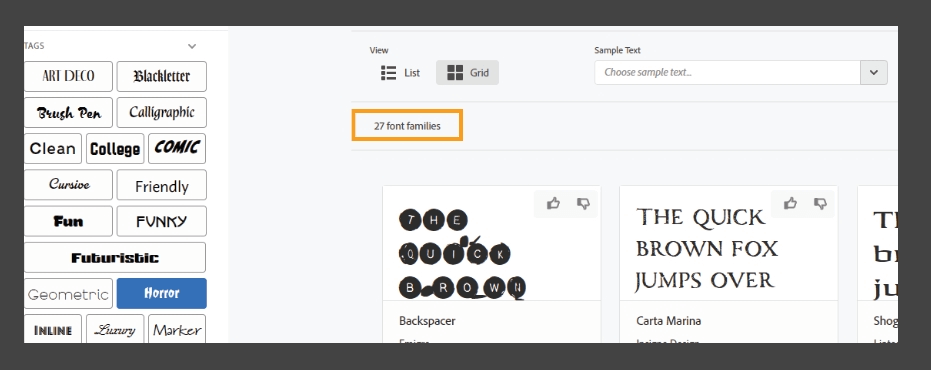
Task: Choose the Calligraphic tag
Action: click(x=162, y=112)
